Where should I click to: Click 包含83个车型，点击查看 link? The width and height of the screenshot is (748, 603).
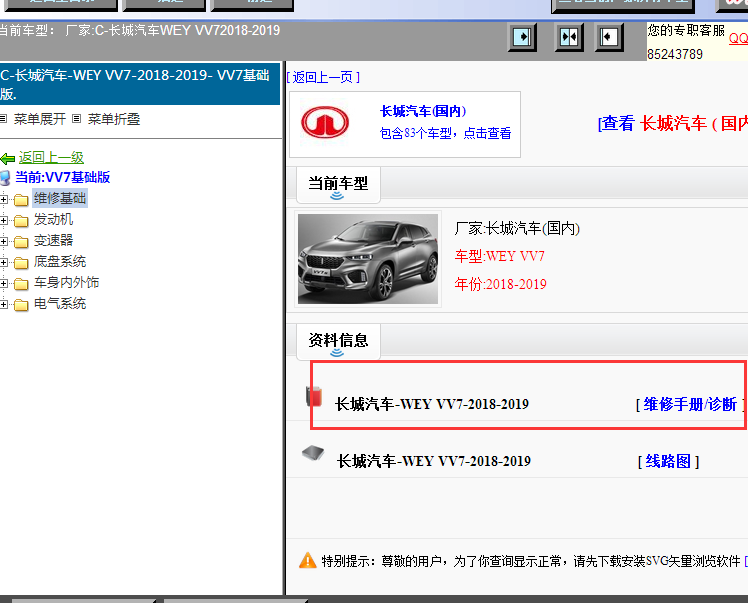(x=445, y=133)
